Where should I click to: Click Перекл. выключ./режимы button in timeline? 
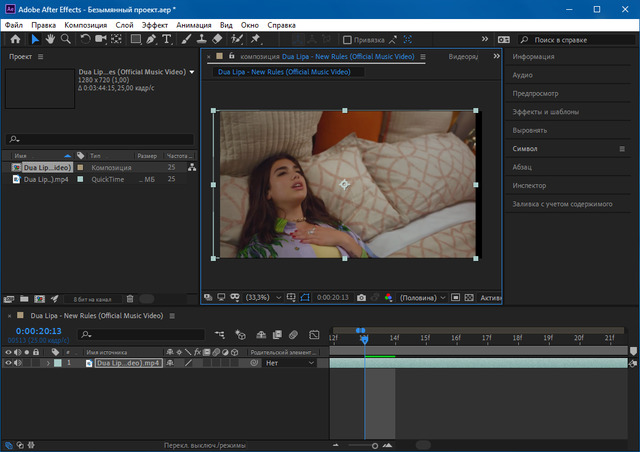click(204, 445)
